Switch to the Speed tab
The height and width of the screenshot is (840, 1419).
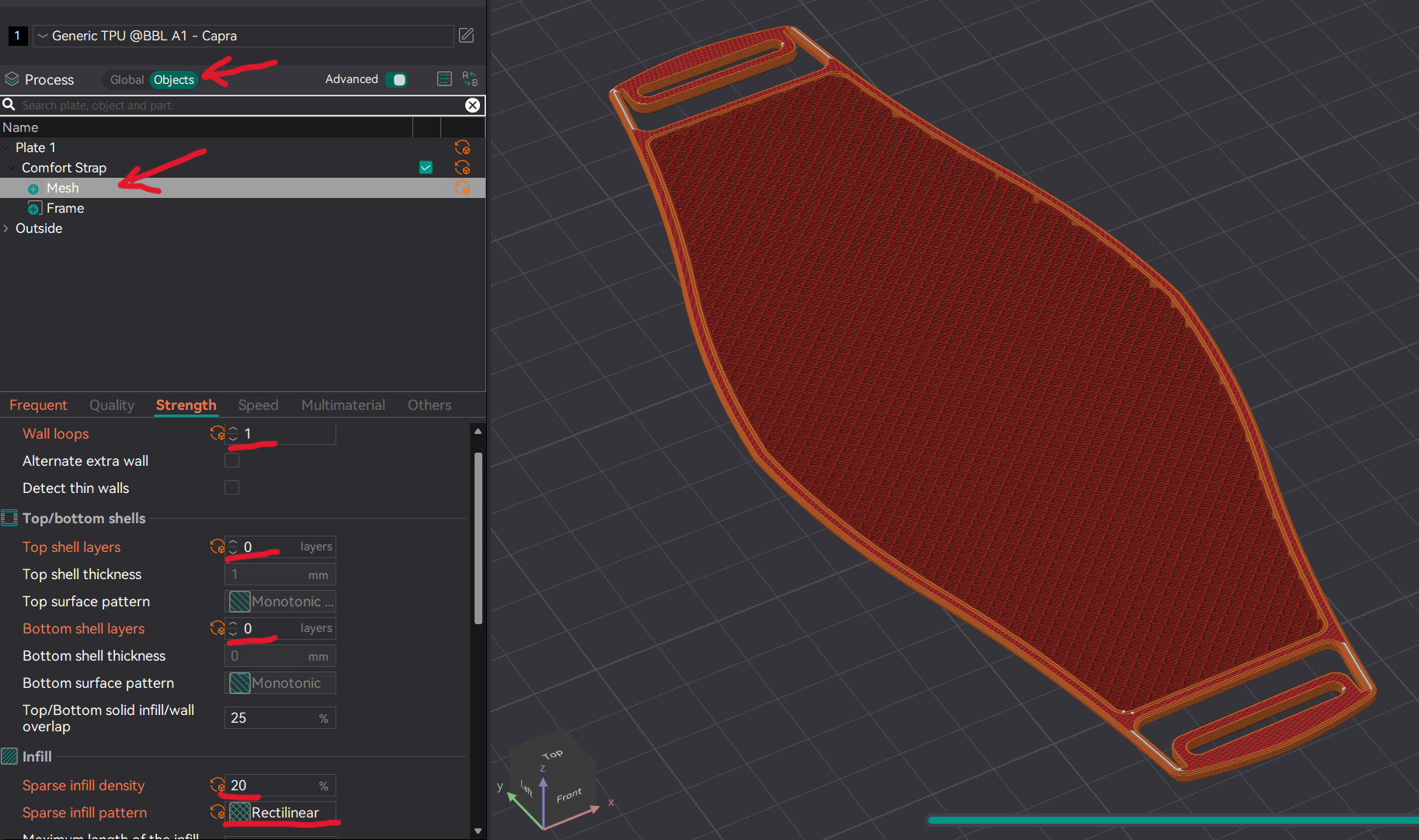(258, 404)
